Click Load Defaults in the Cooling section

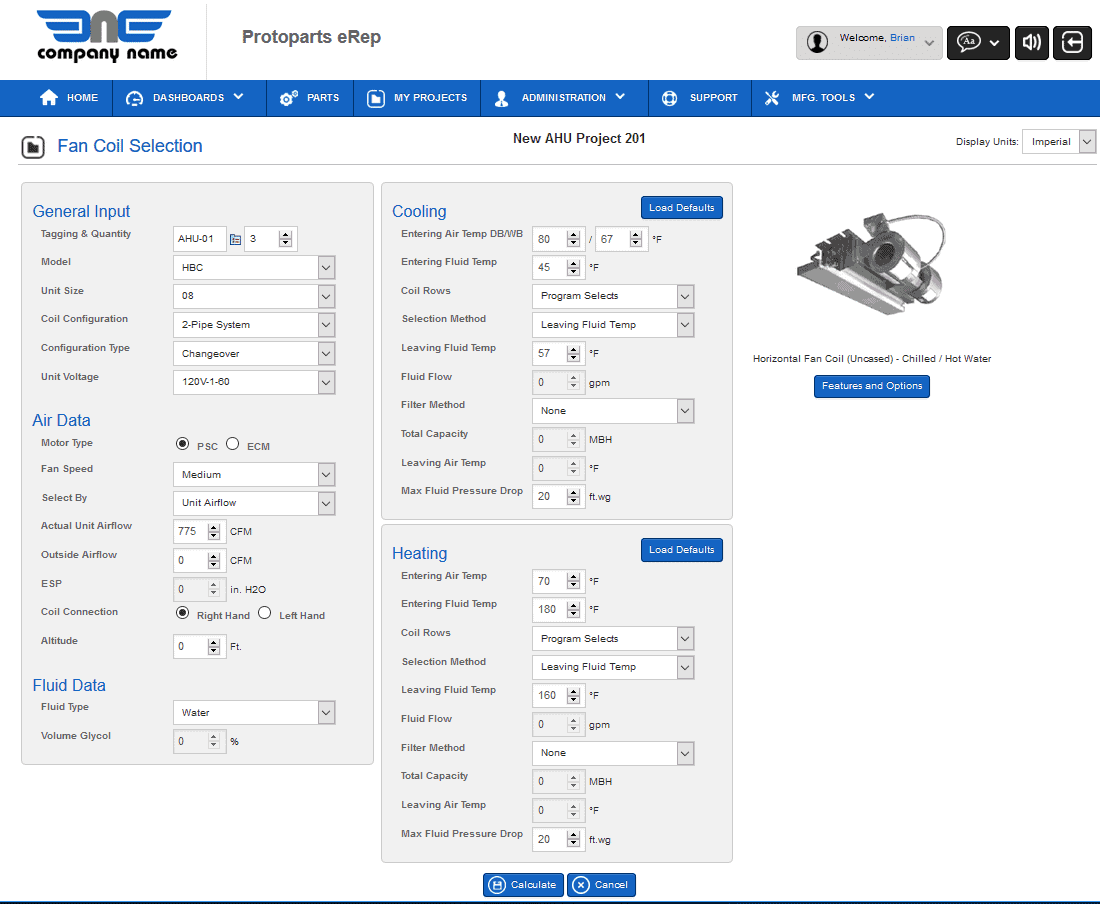tap(681, 208)
